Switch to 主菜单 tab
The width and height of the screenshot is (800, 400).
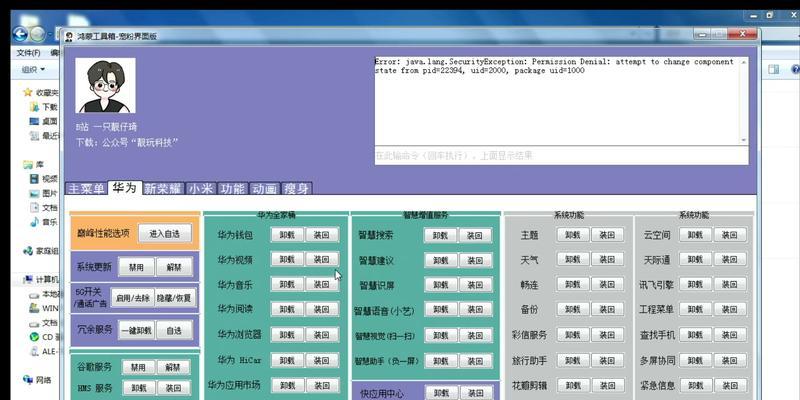pos(86,189)
